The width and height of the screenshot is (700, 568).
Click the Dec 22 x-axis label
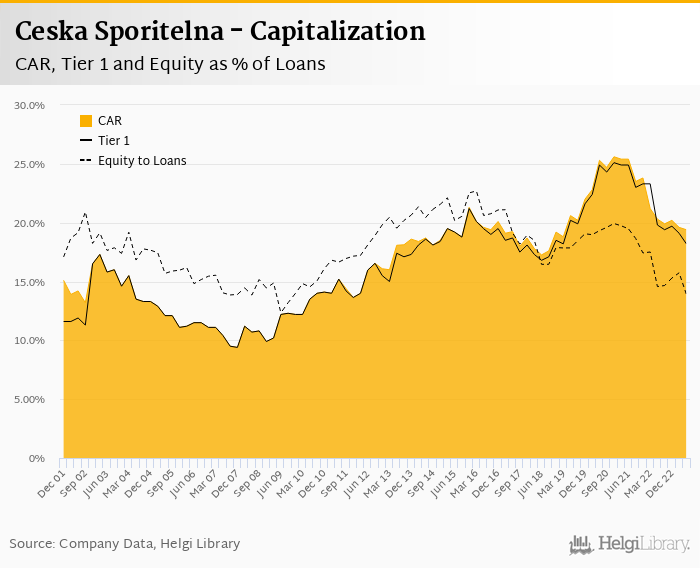pos(659,484)
